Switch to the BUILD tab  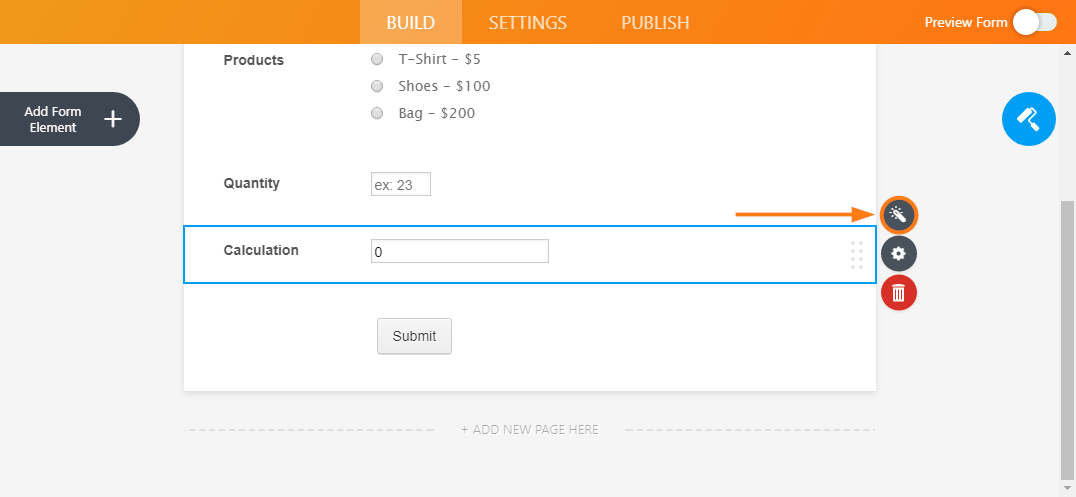411,22
